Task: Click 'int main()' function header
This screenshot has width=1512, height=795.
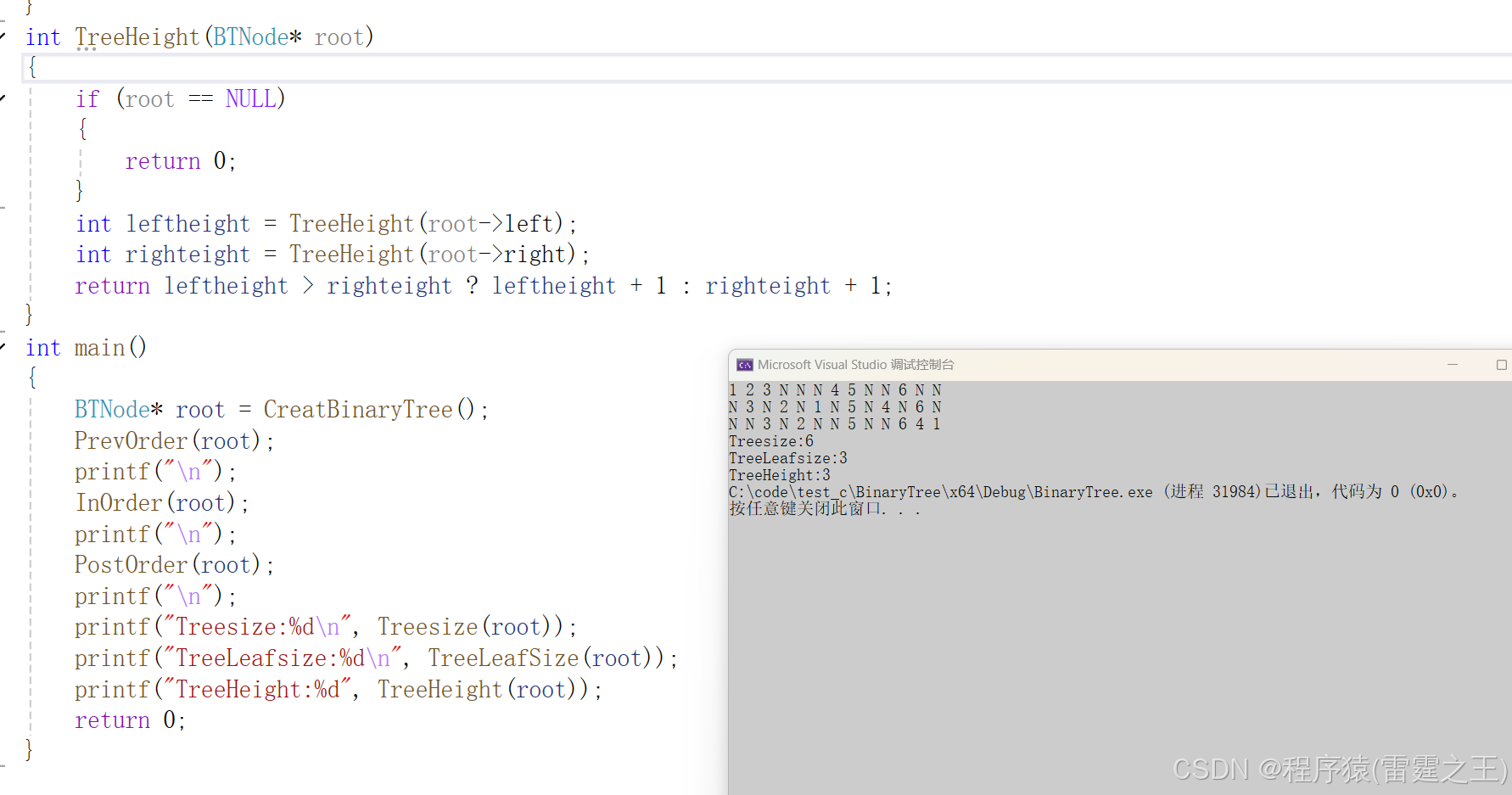Action: click(86, 348)
